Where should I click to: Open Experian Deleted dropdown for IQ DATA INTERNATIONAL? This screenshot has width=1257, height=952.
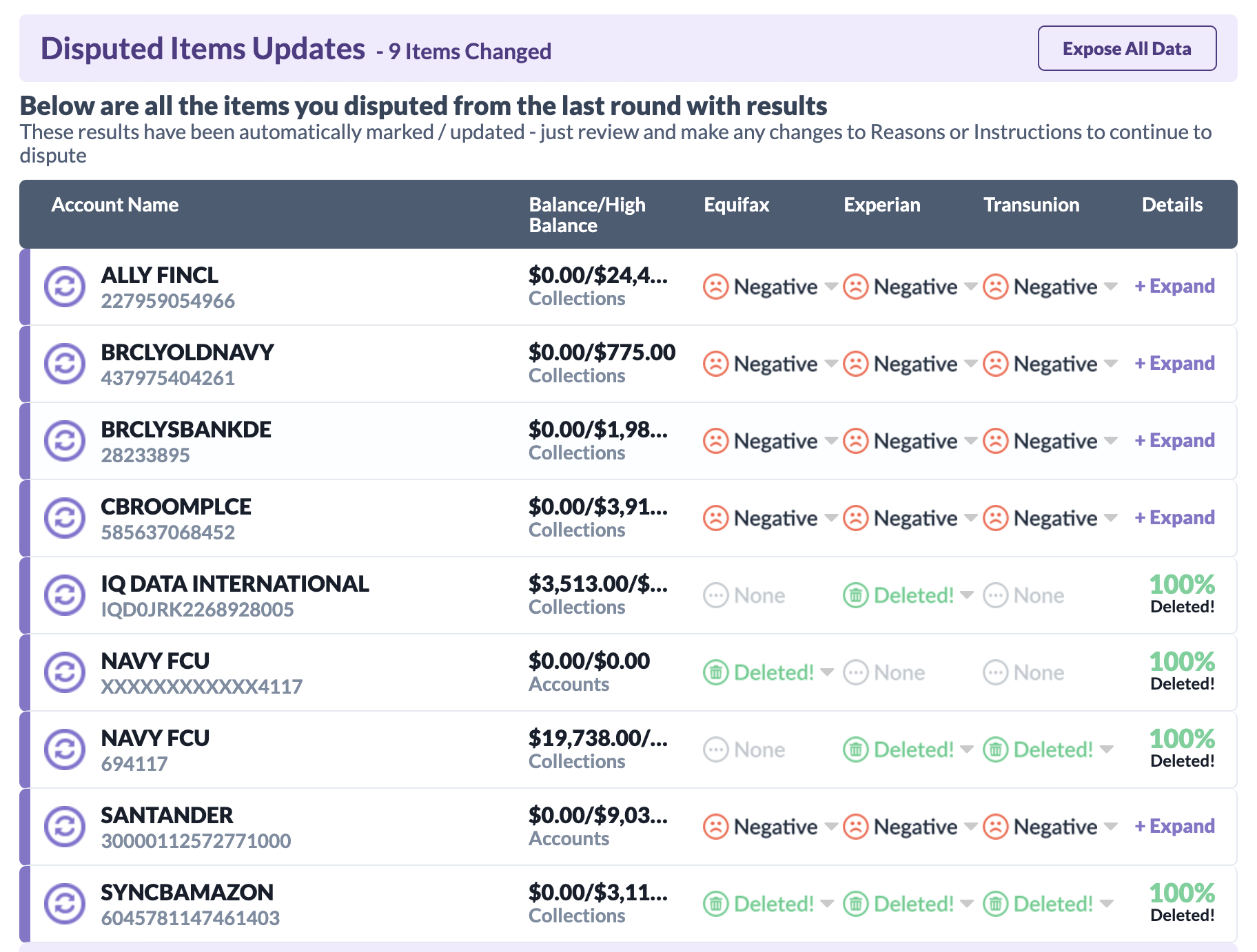(967, 595)
